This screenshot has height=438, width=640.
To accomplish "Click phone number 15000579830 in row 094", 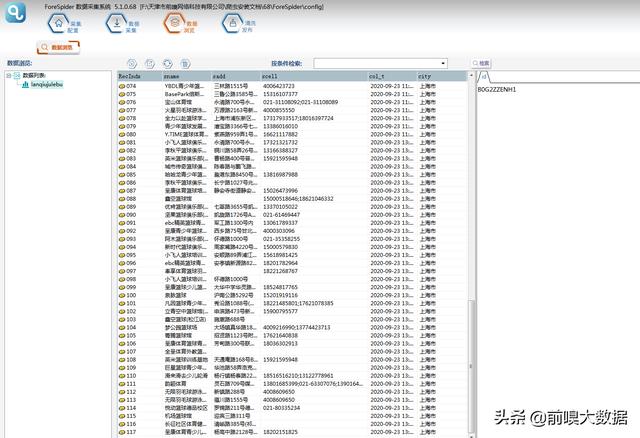I will click(280, 247).
